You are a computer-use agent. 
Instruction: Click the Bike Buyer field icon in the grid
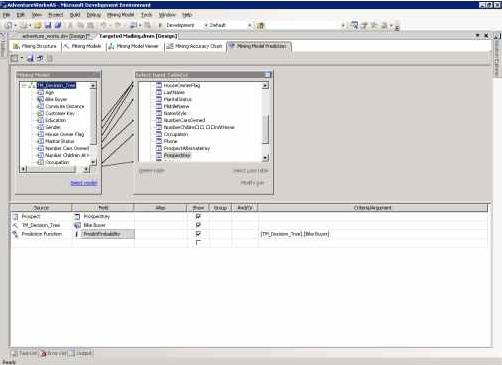[x=77, y=225]
